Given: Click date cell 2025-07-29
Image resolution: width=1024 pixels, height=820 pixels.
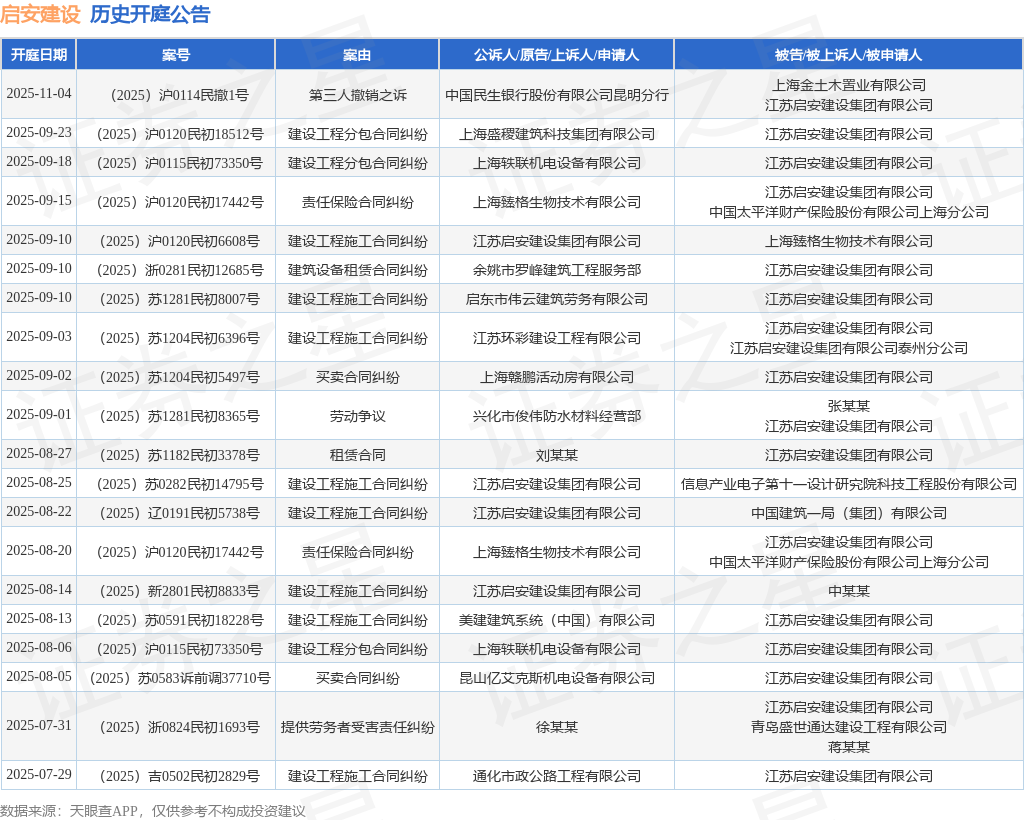Looking at the screenshot, I should point(39,774).
